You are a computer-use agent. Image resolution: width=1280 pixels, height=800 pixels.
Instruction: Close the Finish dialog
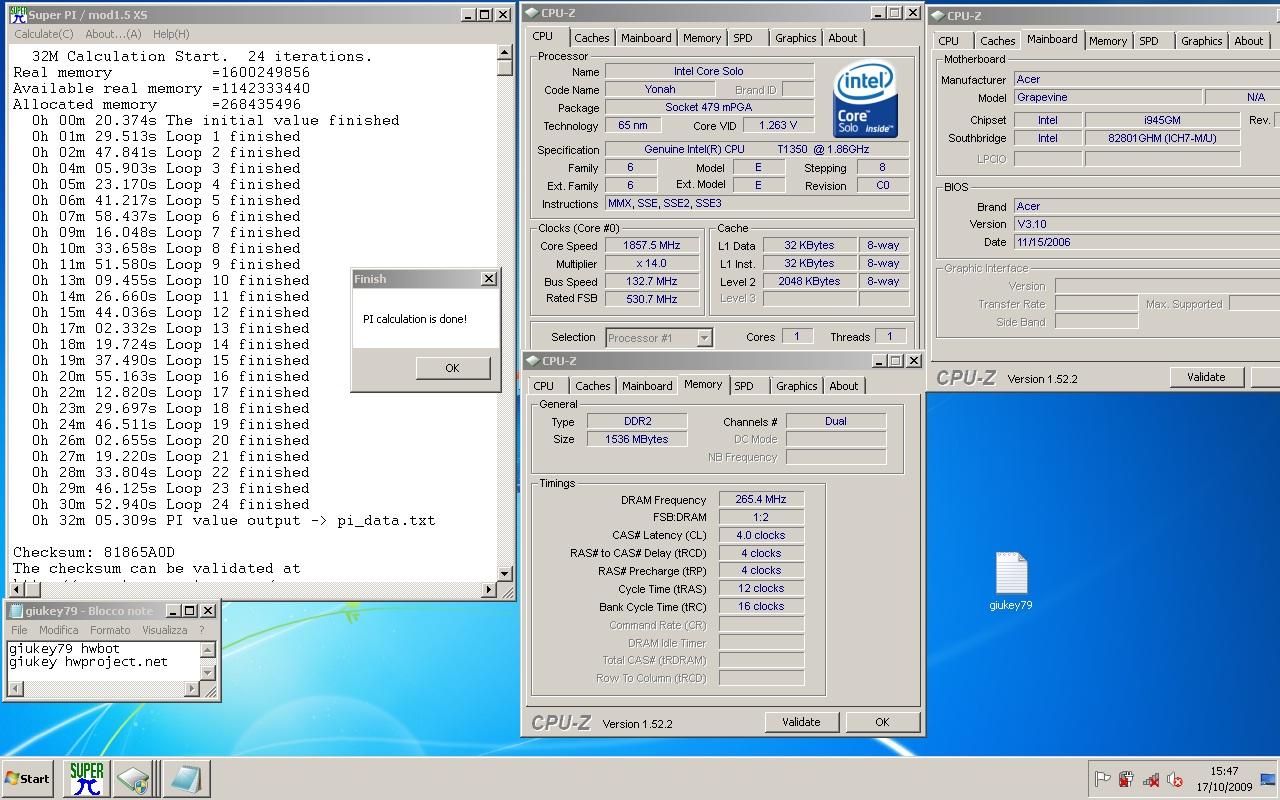488,279
